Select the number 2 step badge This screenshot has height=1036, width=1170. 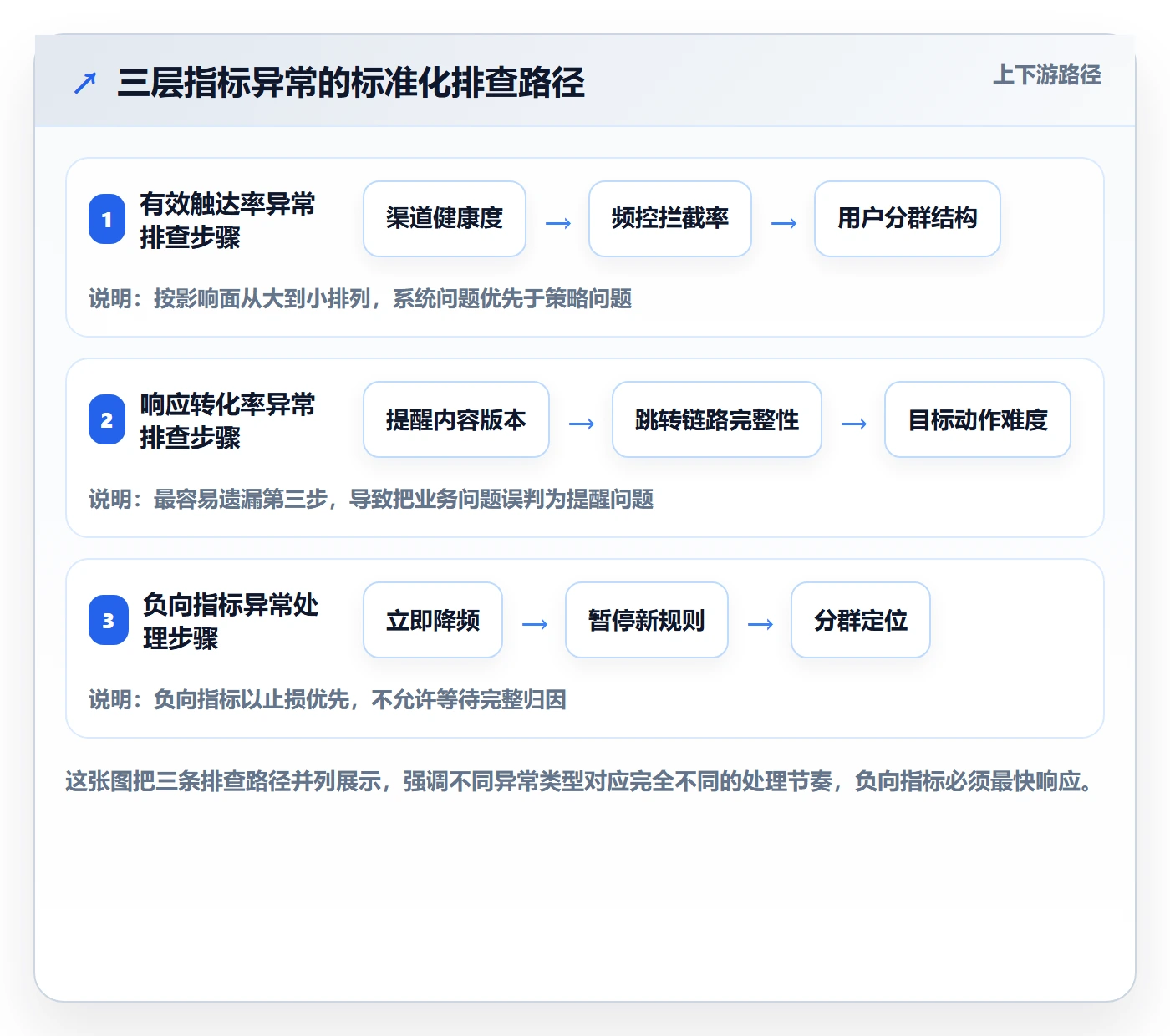point(107,419)
